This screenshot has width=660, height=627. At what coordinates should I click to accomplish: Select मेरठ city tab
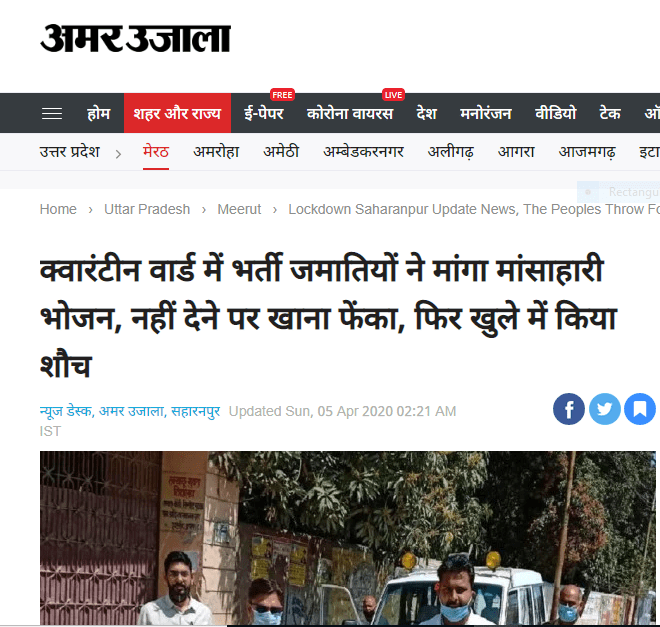(156, 152)
